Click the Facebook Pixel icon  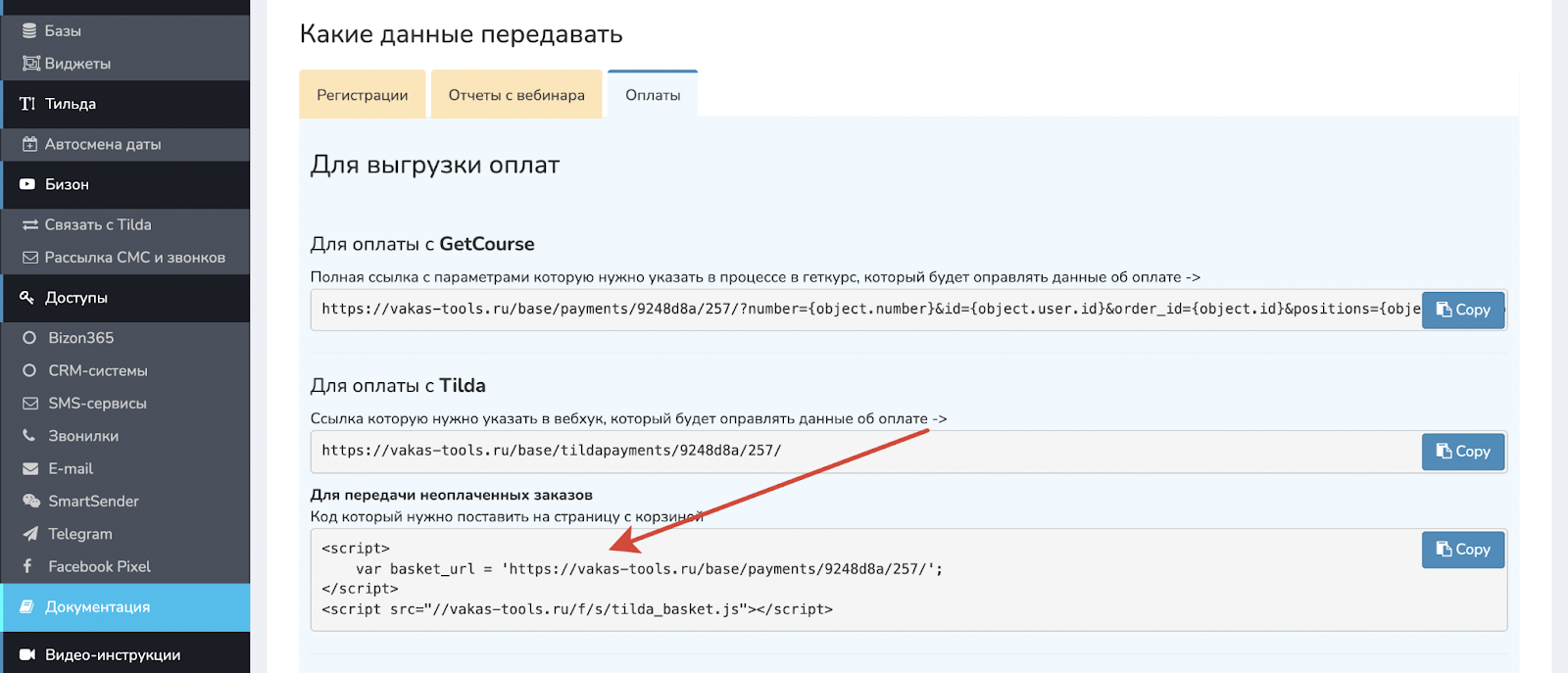(x=28, y=566)
